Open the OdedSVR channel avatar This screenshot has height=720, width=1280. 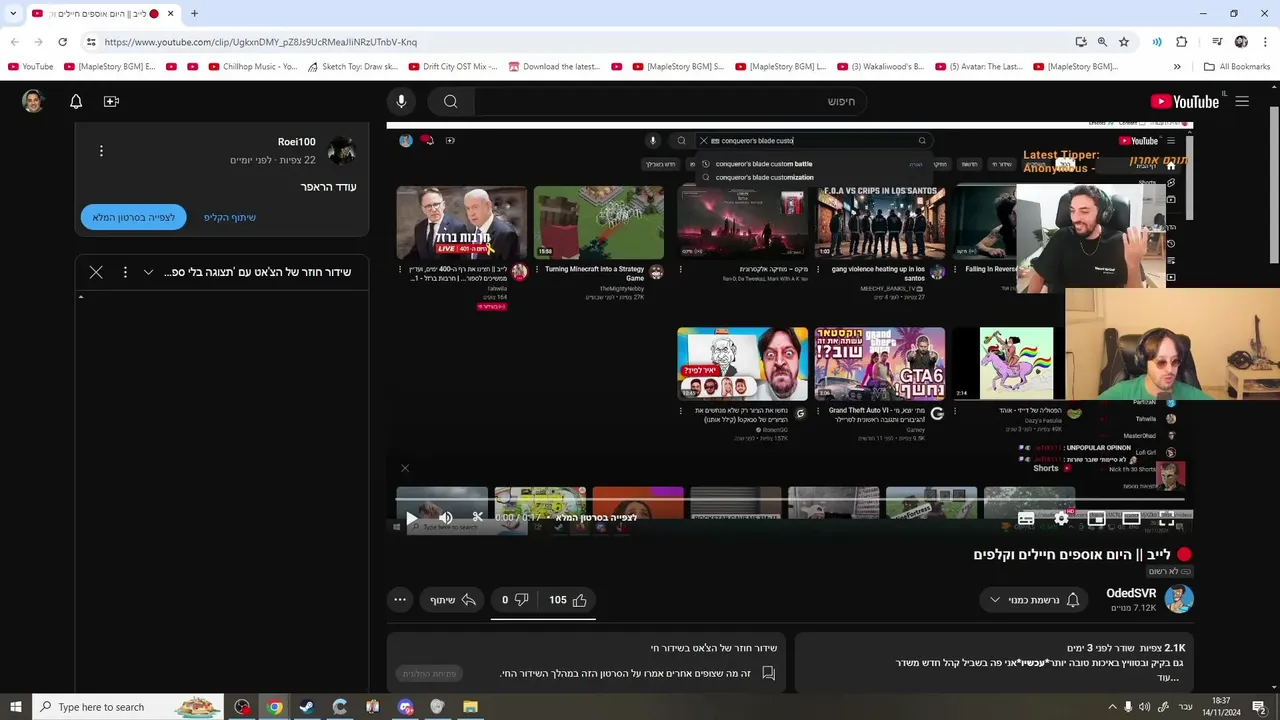[x=1179, y=599]
